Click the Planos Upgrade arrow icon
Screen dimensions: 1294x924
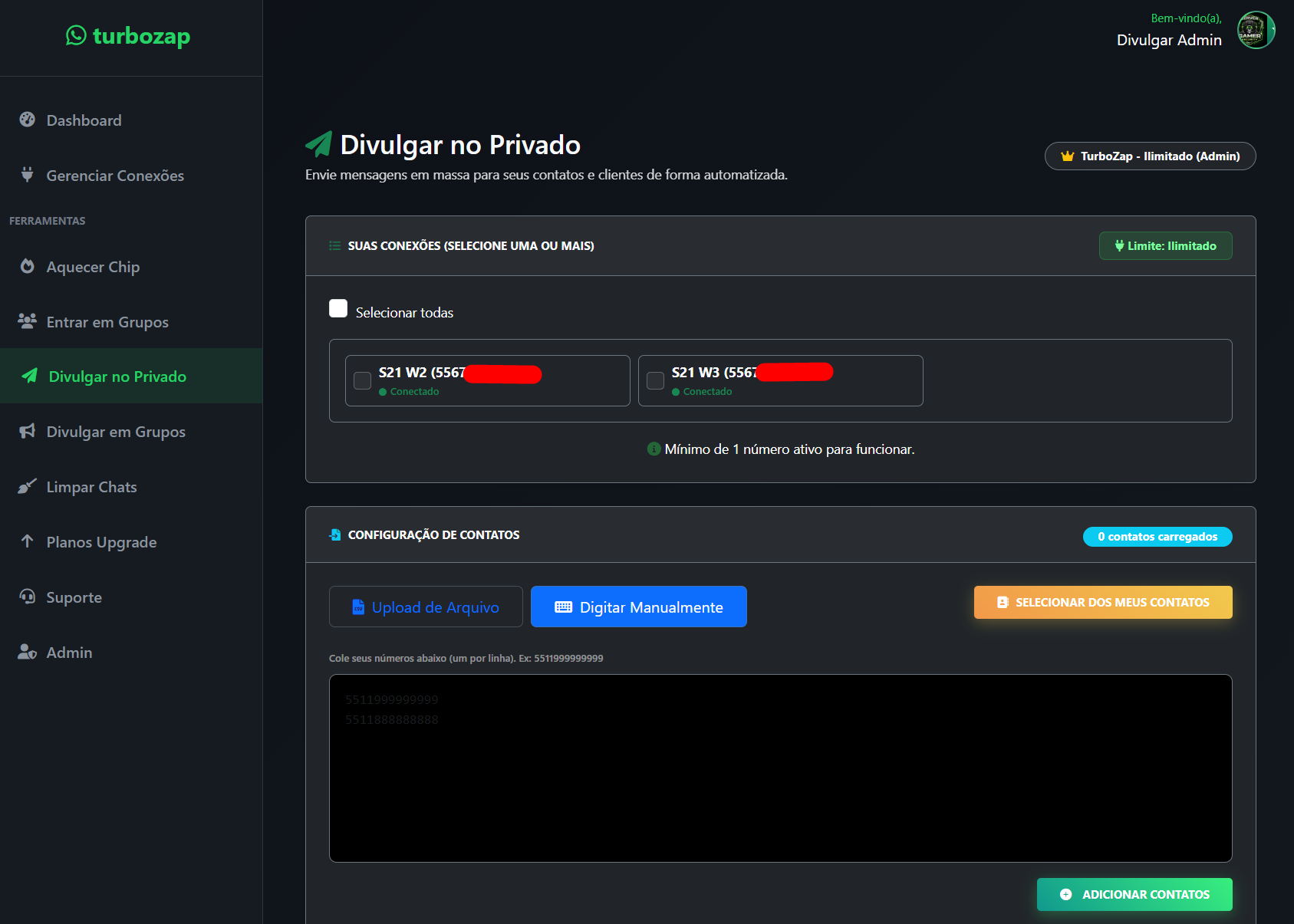click(x=28, y=541)
